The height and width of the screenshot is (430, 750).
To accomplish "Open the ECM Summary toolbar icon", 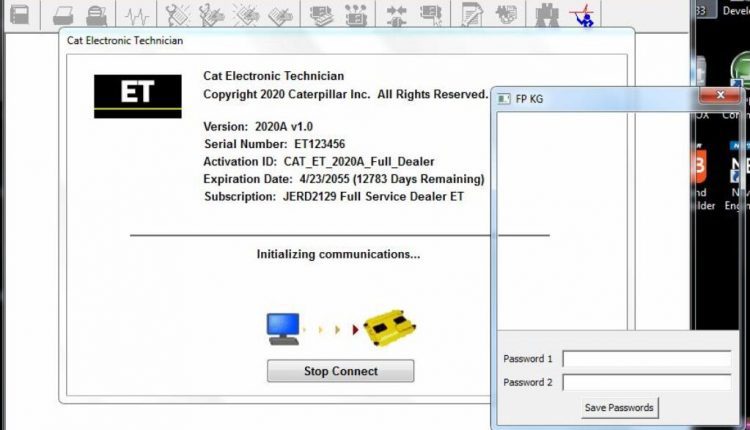I will (x=321, y=15).
